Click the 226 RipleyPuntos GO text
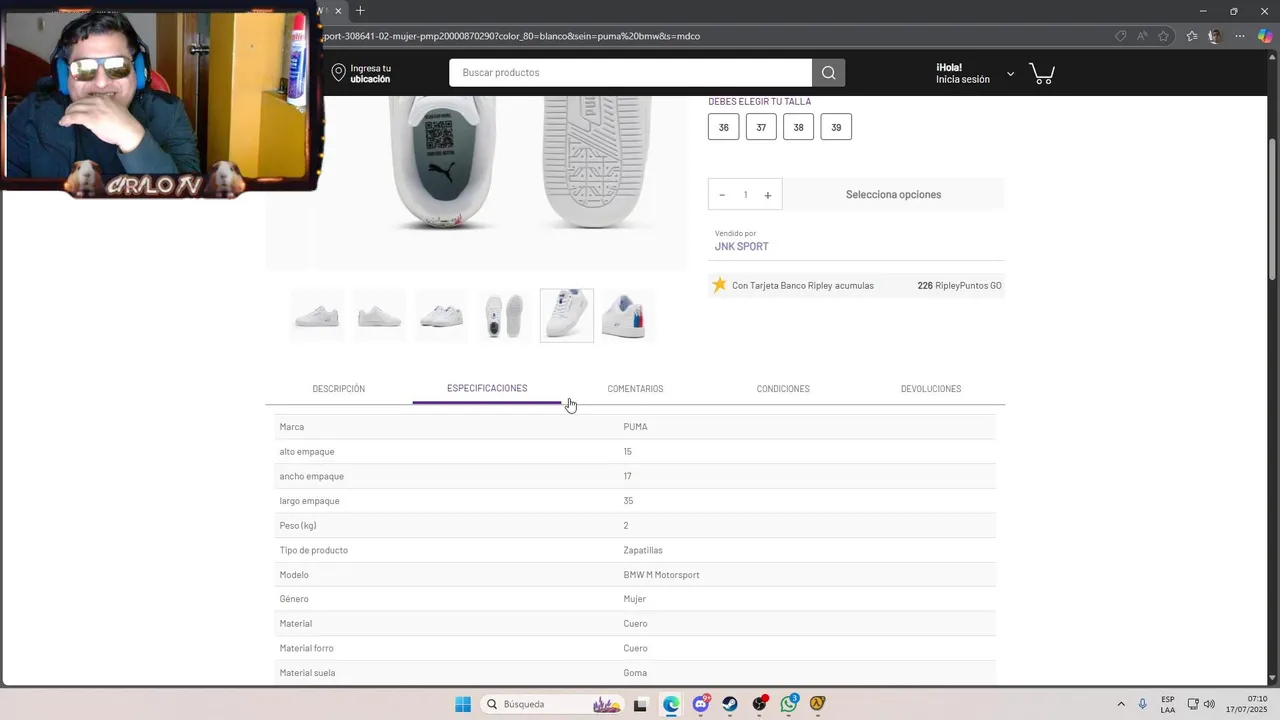Viewport: 1280px width, 720px height. tap(959, 286)
